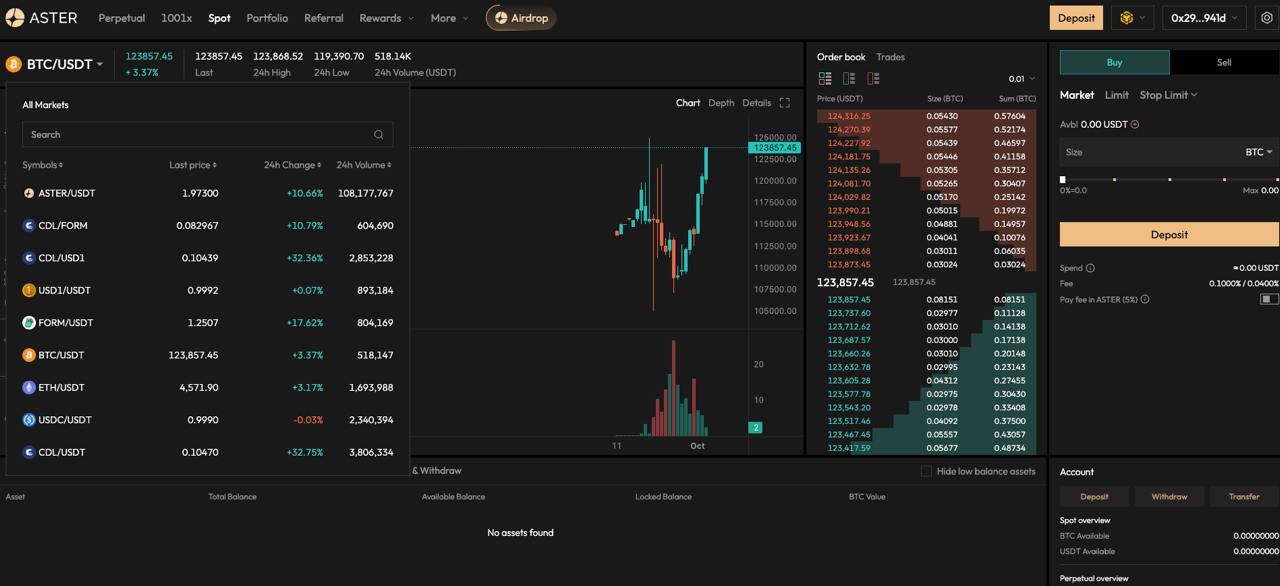
Task: Switch to the Trades tab
Action: tap(890, 57)
